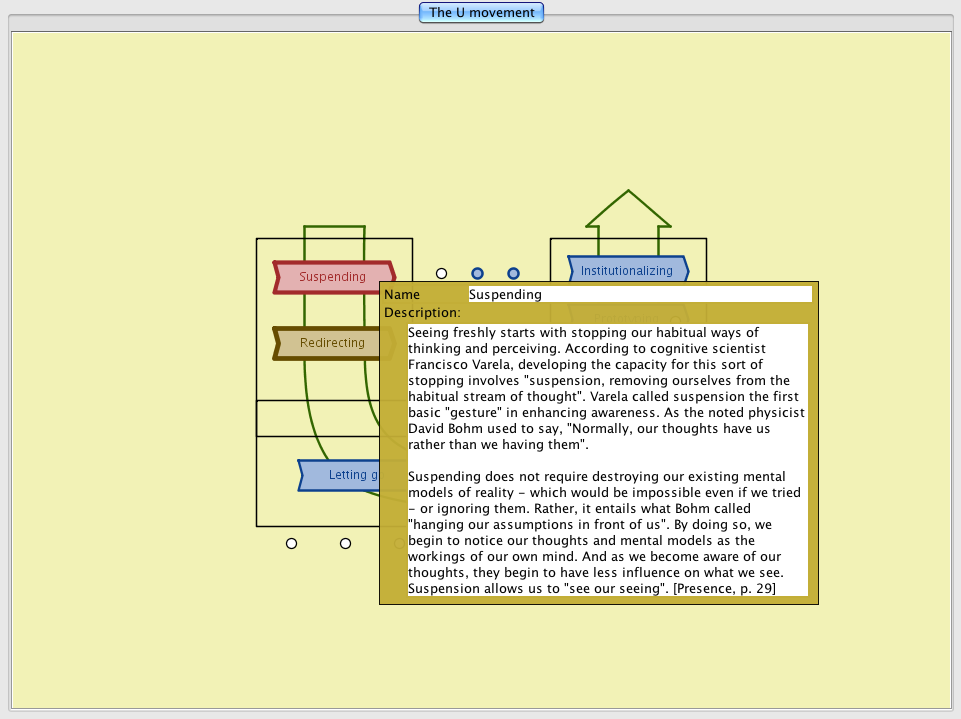Select the white circle right of Suspending
The image size is (961, 719).
[441, 273]
